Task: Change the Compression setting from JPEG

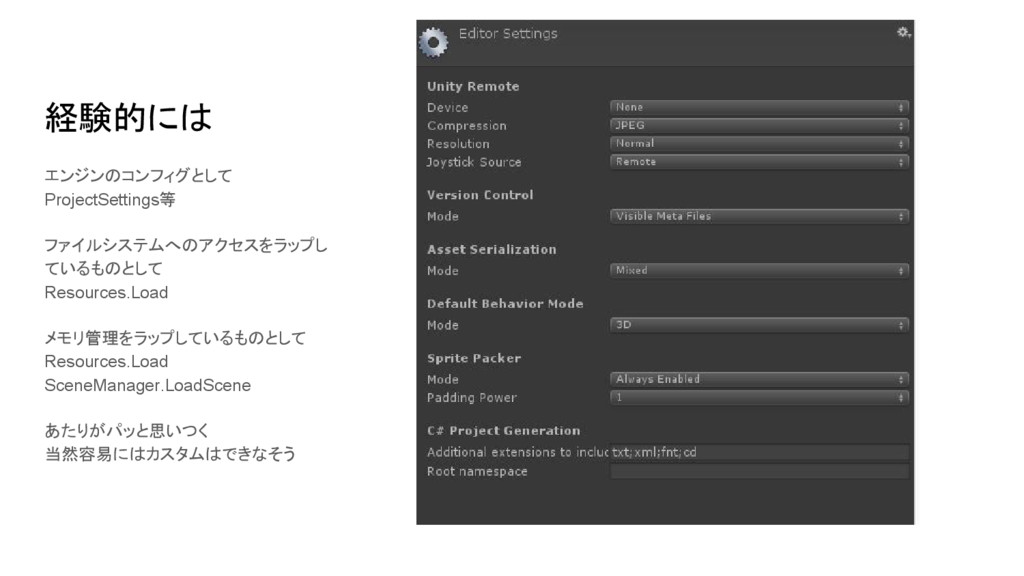Action: coord(758,125)
